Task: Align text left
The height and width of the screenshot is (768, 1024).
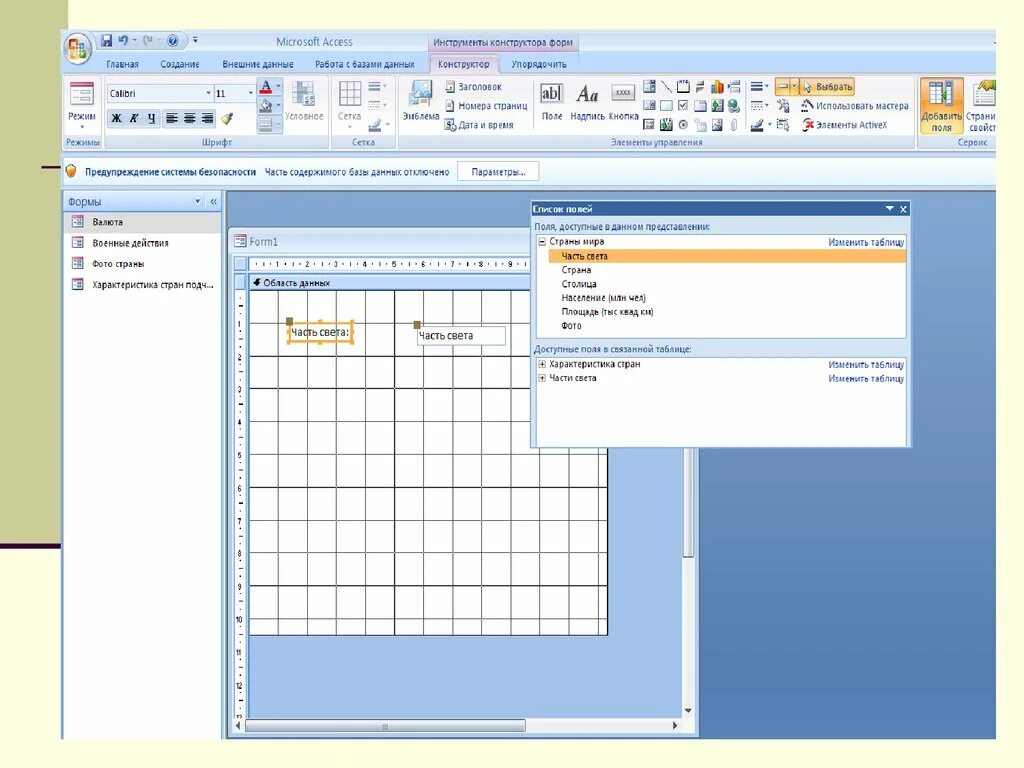Action: (x=171, y=118)
